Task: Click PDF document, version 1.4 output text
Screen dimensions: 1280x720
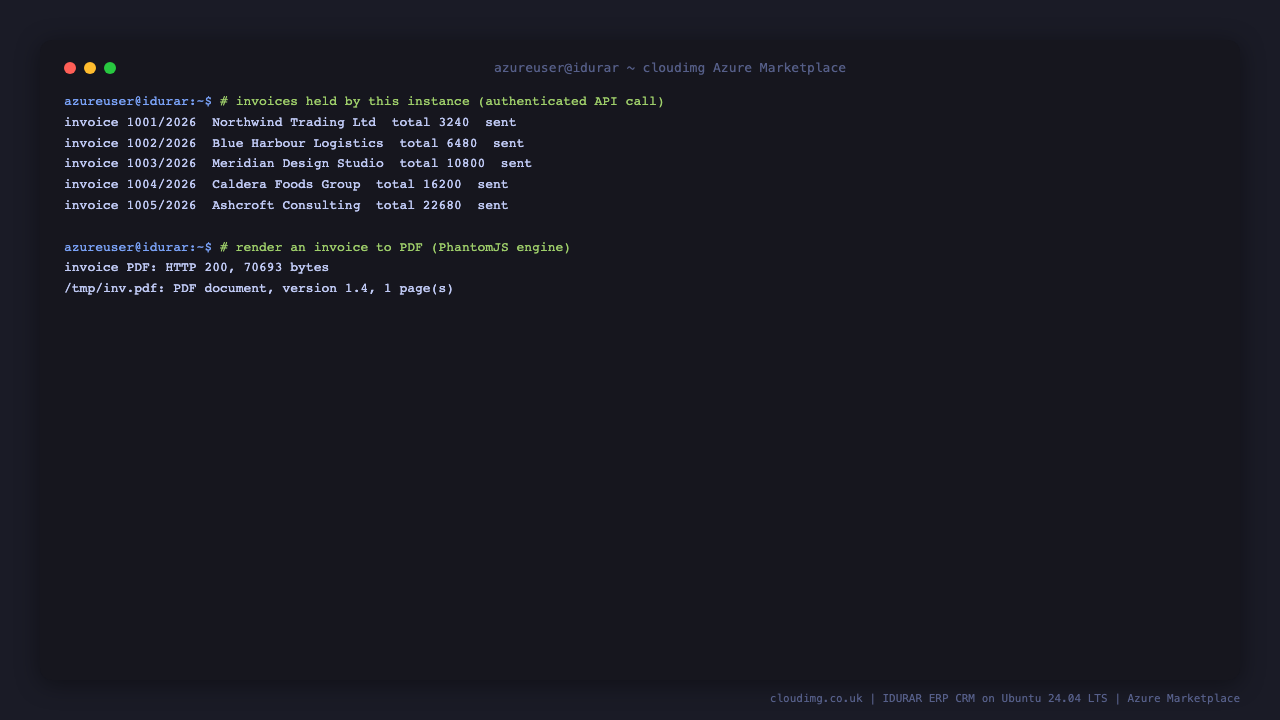Action: point(271,288)
